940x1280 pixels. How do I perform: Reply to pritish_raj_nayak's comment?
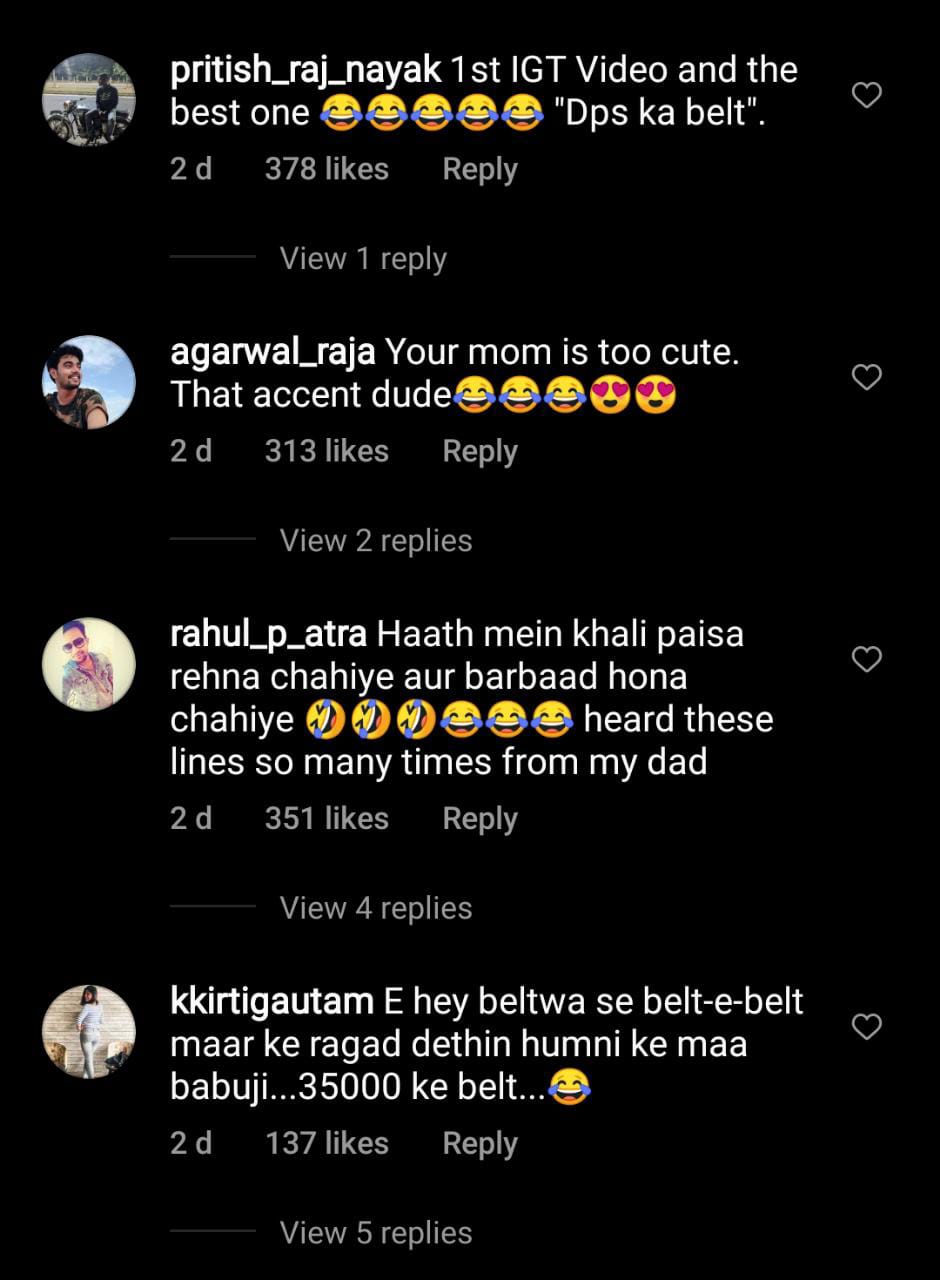480,170
